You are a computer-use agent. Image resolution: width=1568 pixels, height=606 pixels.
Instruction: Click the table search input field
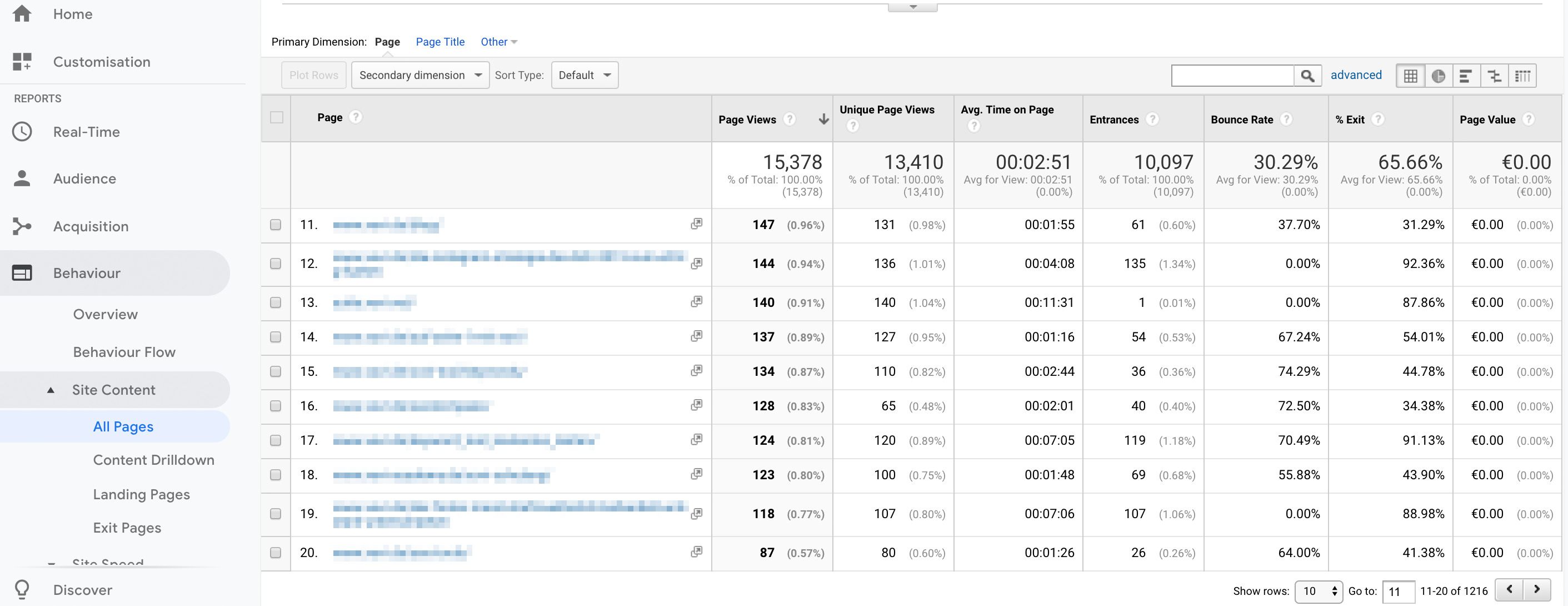(x=1232, y=76)
